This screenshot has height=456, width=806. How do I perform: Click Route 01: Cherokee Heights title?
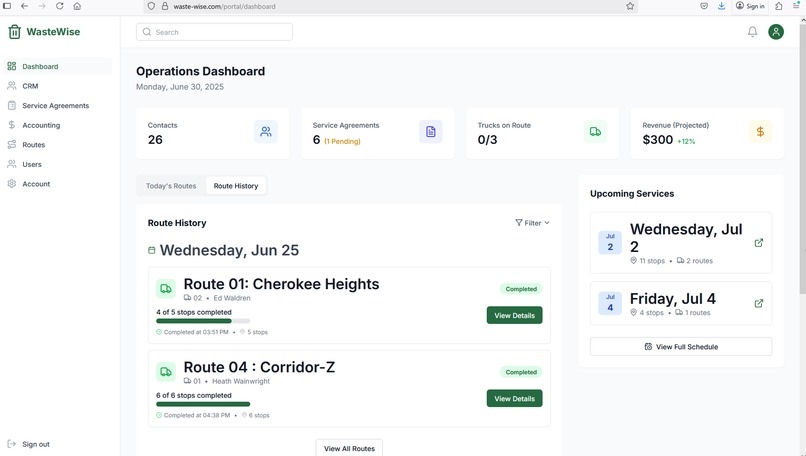[x=281, y=284]
